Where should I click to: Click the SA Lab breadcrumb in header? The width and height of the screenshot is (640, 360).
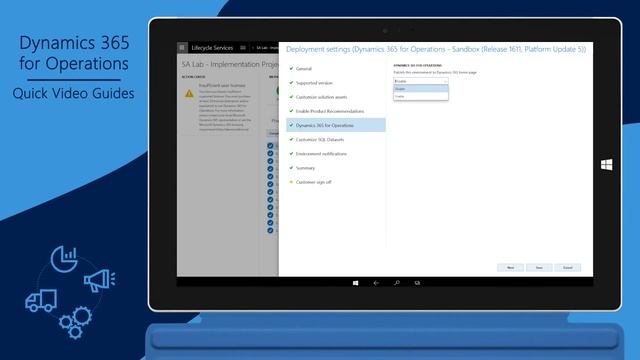pos(267,48)
